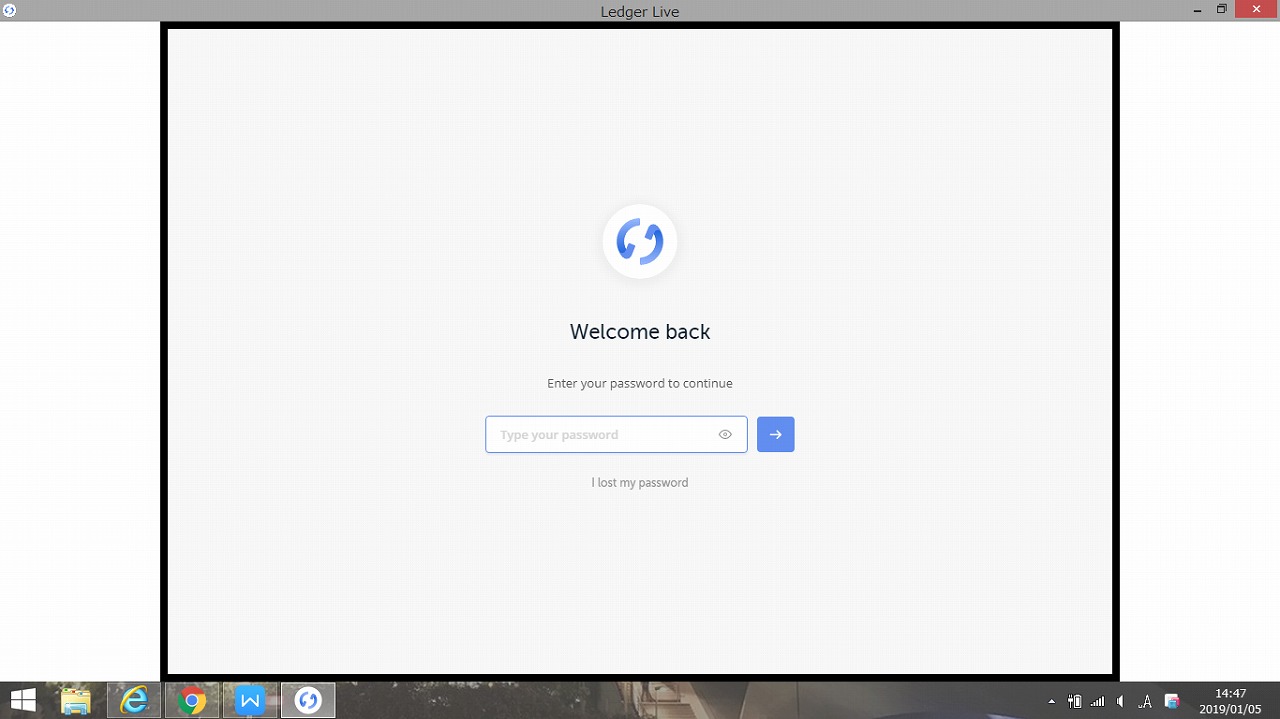This screenshot has height=719, width=1280.
Task: Check the battery power status icon
Action: tap(1075, 702)
